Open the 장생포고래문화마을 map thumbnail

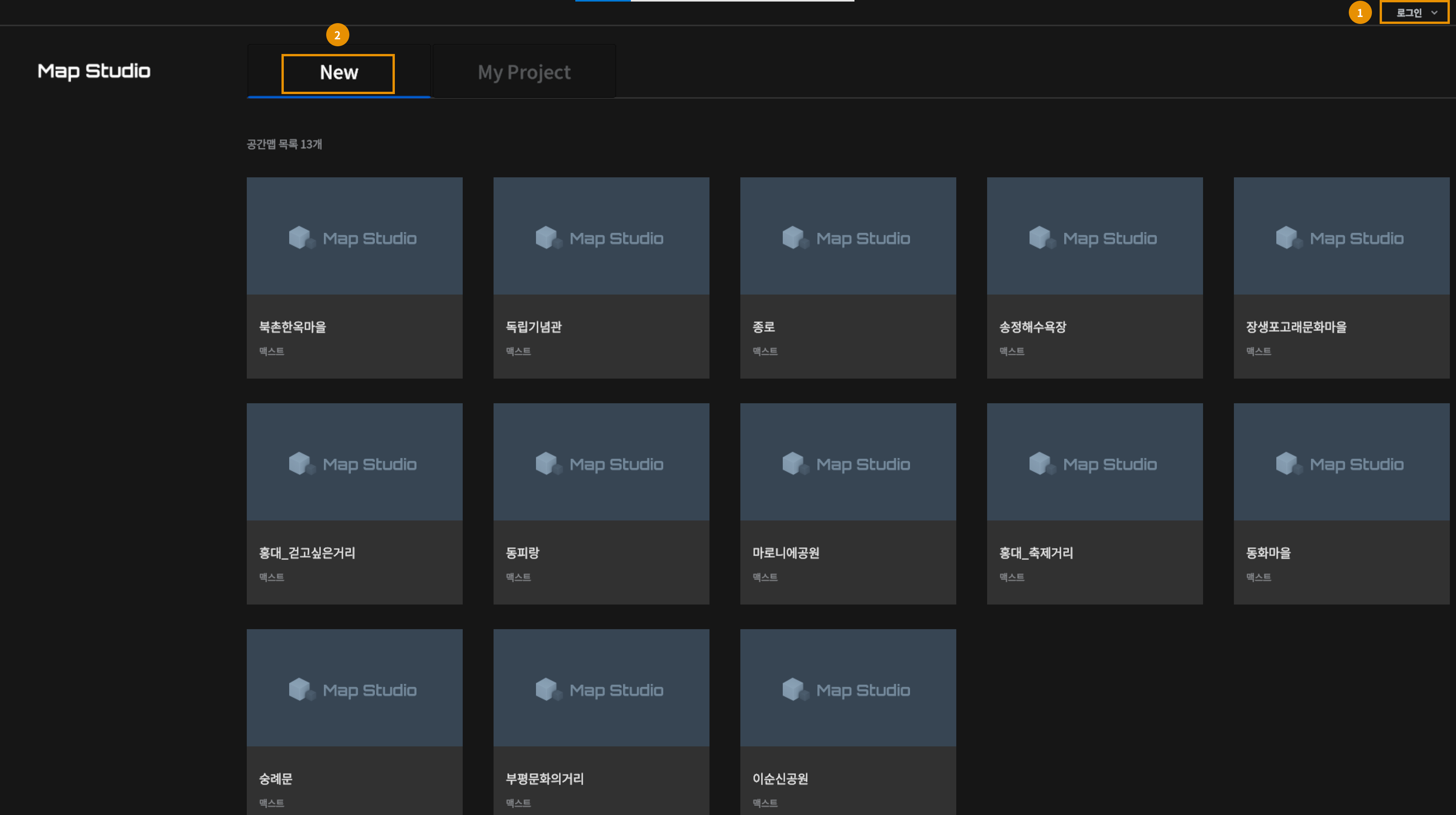click(1341, 236)
